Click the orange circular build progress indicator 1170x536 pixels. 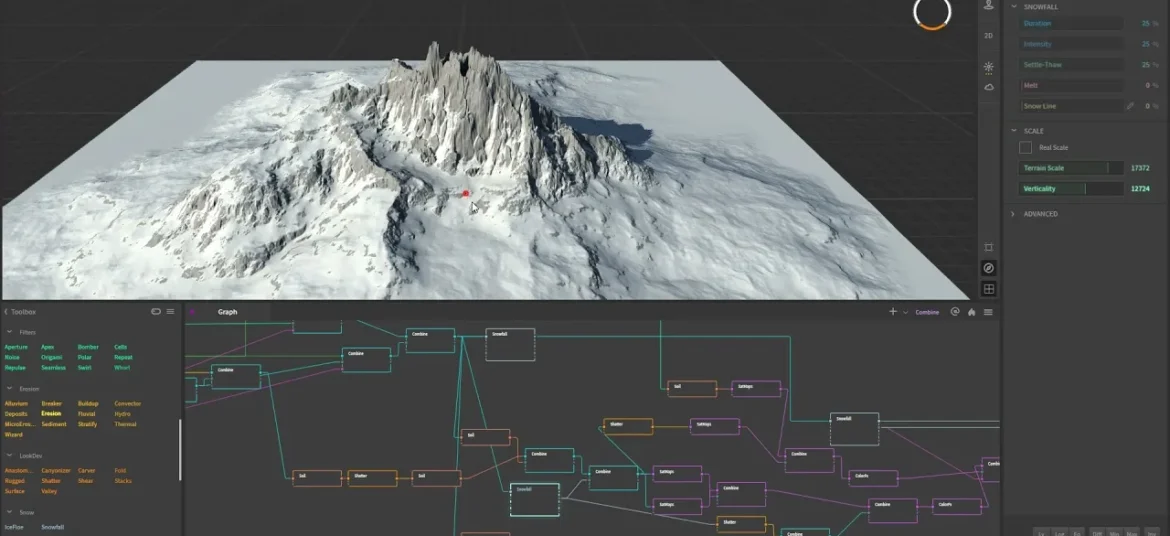coord(932,13)
